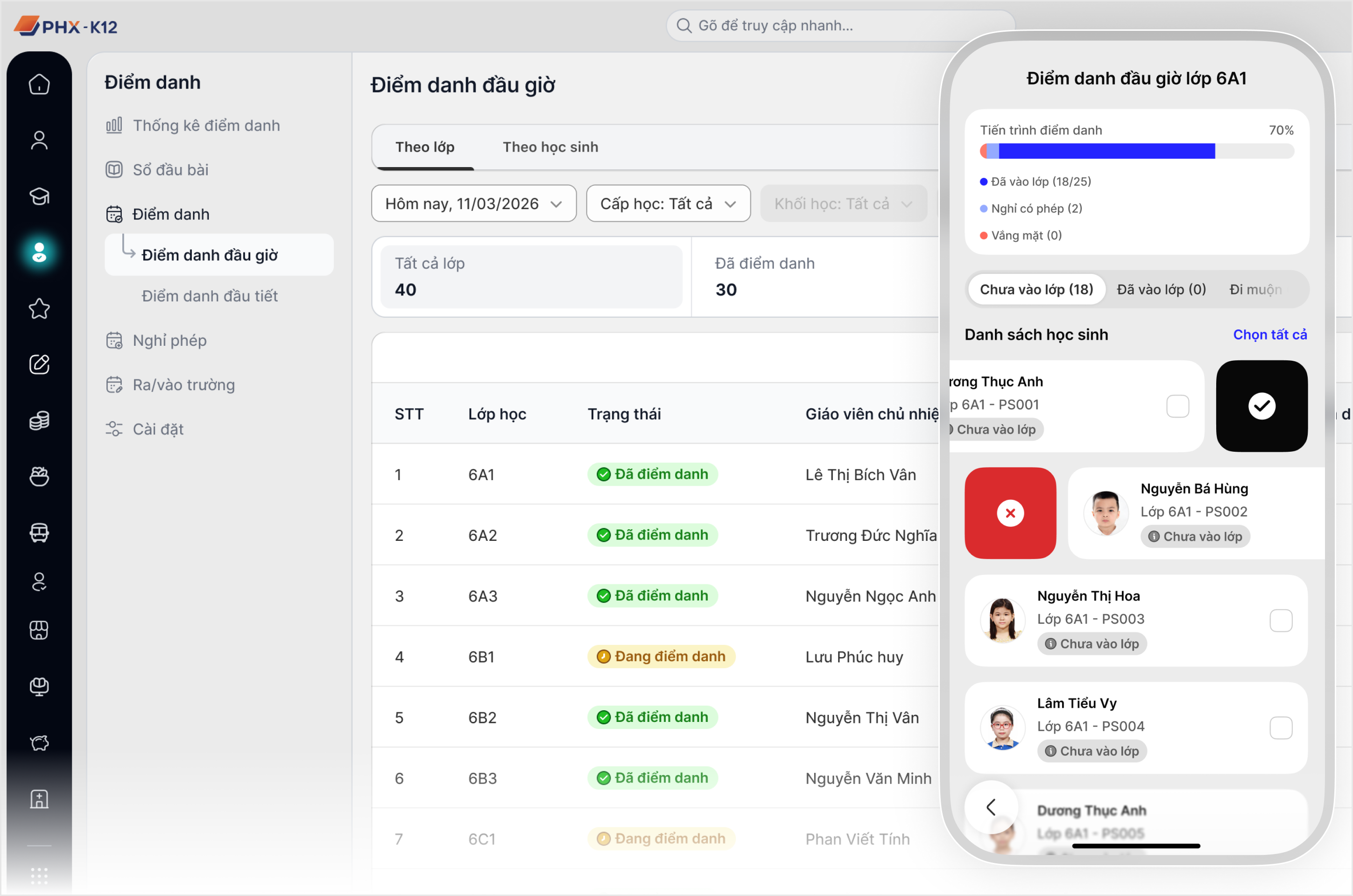The height and width of the screenshot is (896, 1353).
Task: Open Sổ đầu bài menu item
Action: tap(157, 170)
